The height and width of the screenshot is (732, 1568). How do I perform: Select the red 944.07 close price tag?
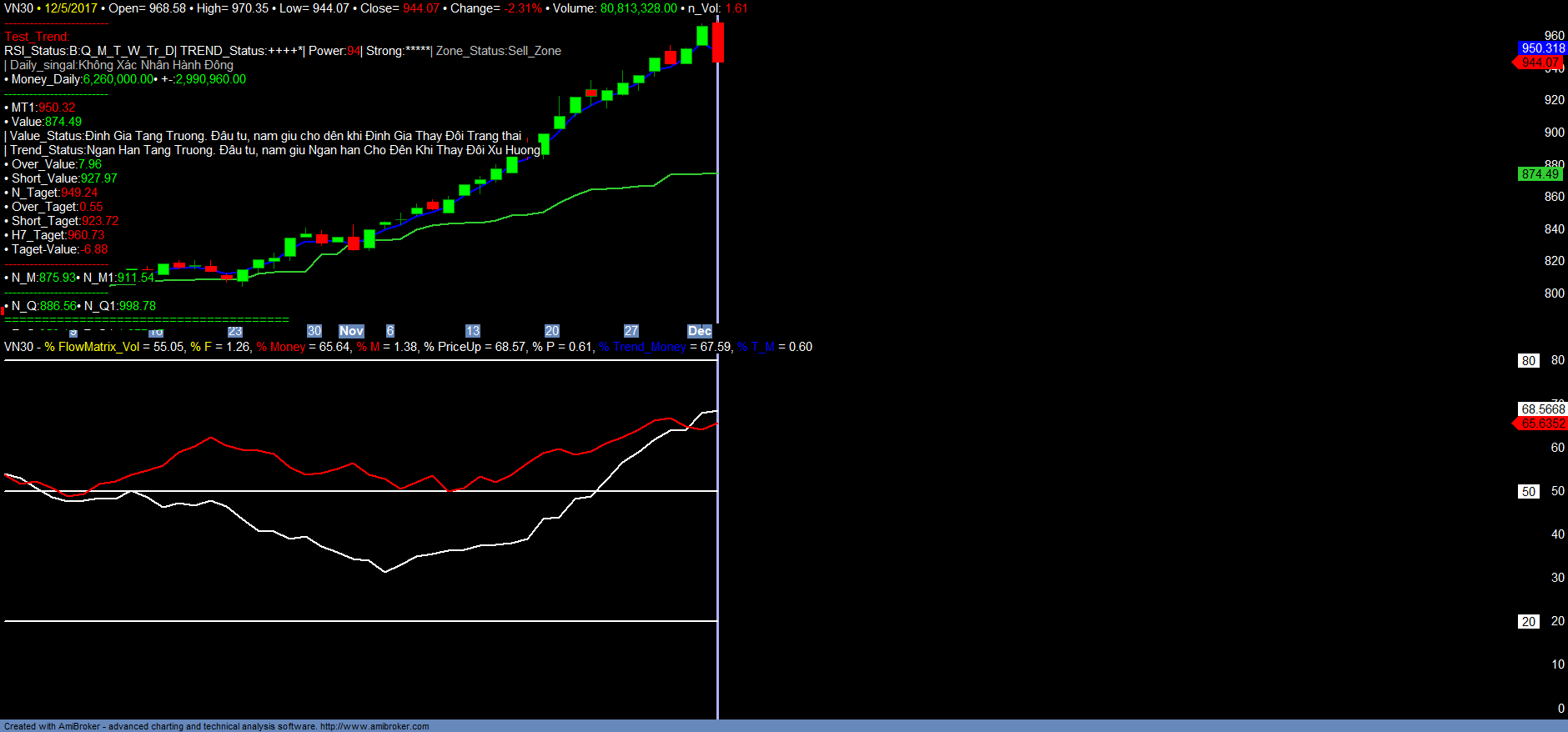pyautogui.click(x=1540, y=63)
